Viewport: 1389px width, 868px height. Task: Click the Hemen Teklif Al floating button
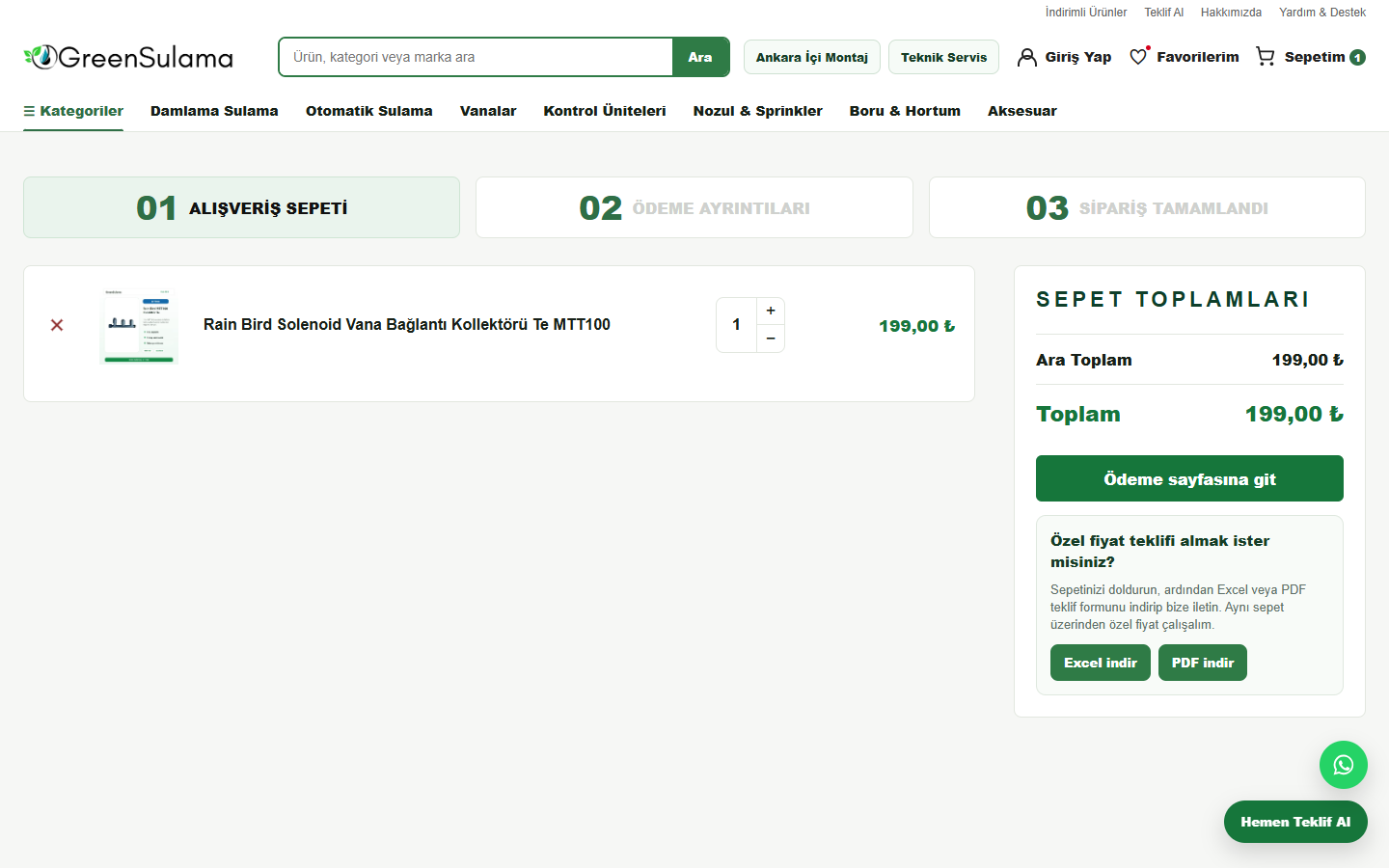coord(1295,822)
